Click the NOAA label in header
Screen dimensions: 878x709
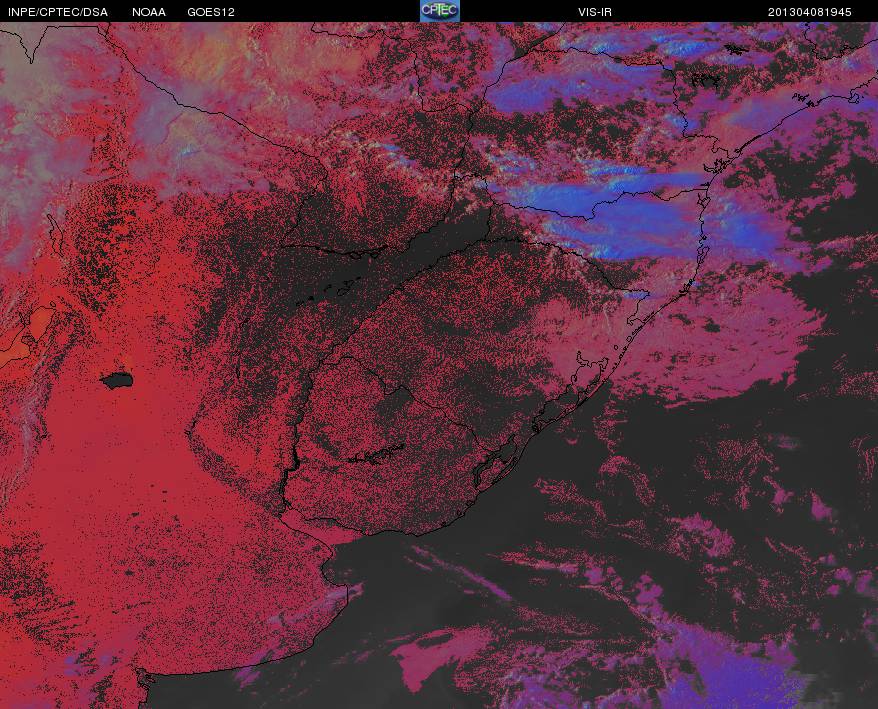(x=149, y=12)
